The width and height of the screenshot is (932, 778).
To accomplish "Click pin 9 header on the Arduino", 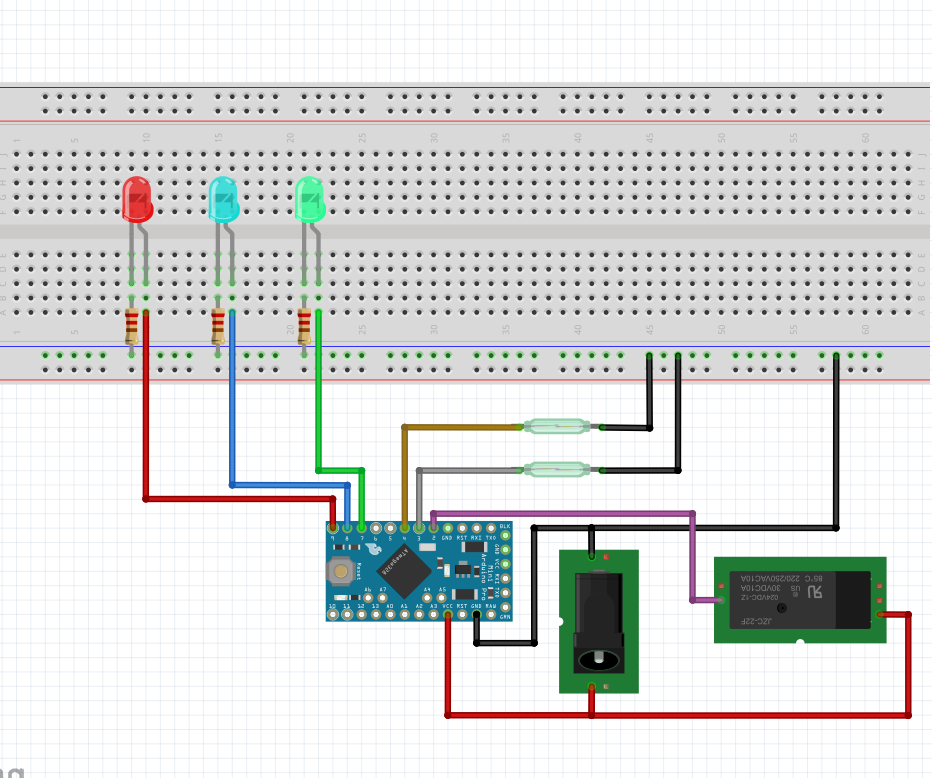I will [x=332, y=528].
